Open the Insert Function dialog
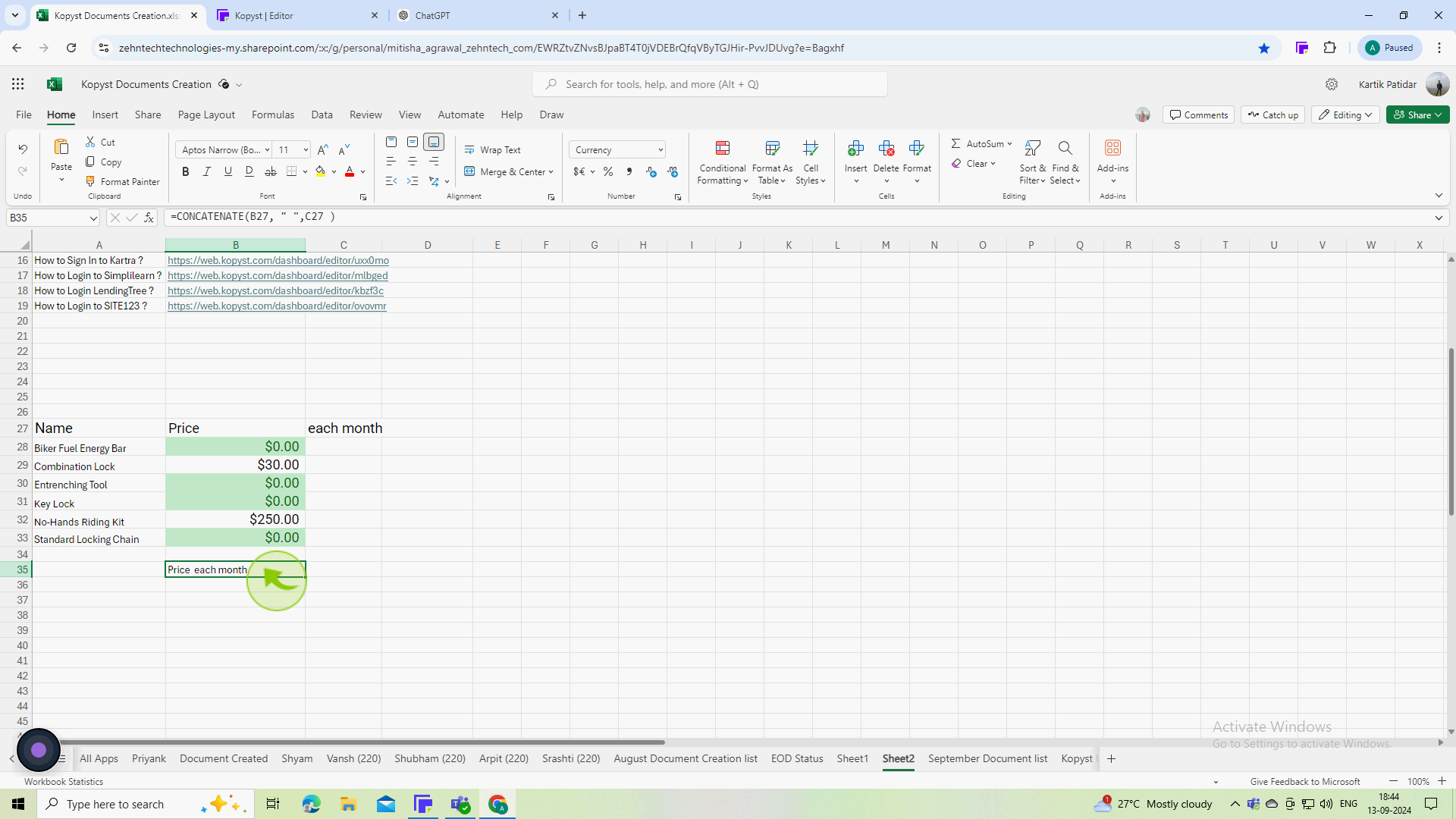Viewport: 1456px width, 819px height. [x=149, y=218]
